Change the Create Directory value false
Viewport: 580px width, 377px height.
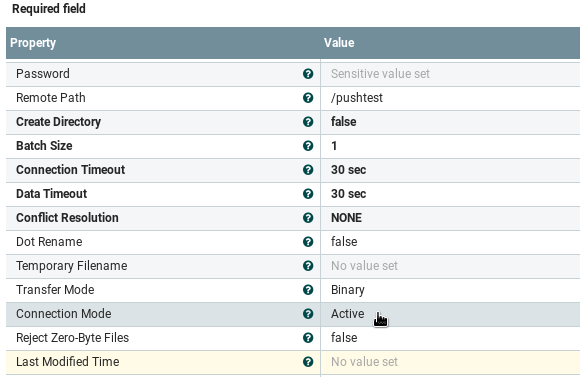click(450, 122)
